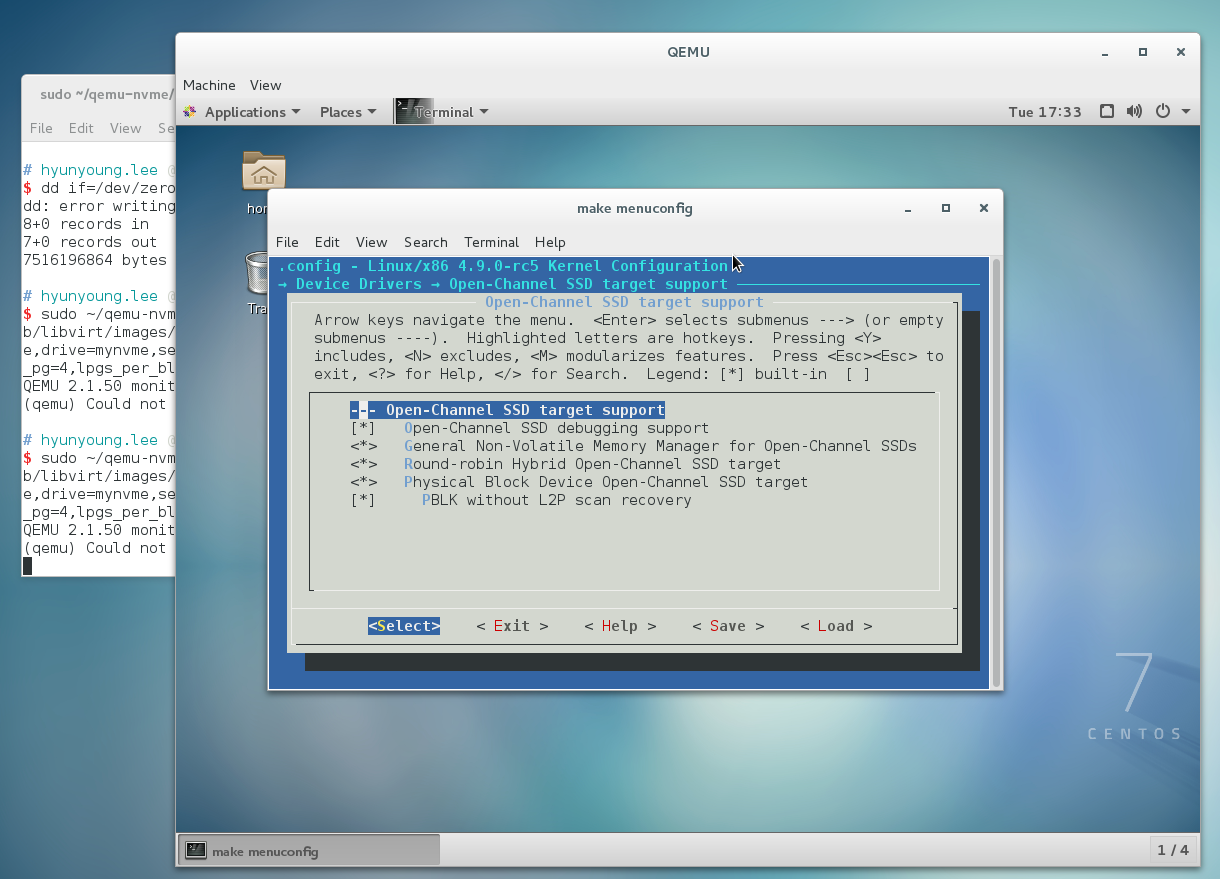Toggle Round-robin Hybrid Open-Channel SSD target
The width and height of the screenshot is (1220, 879).
pos(363,464)
